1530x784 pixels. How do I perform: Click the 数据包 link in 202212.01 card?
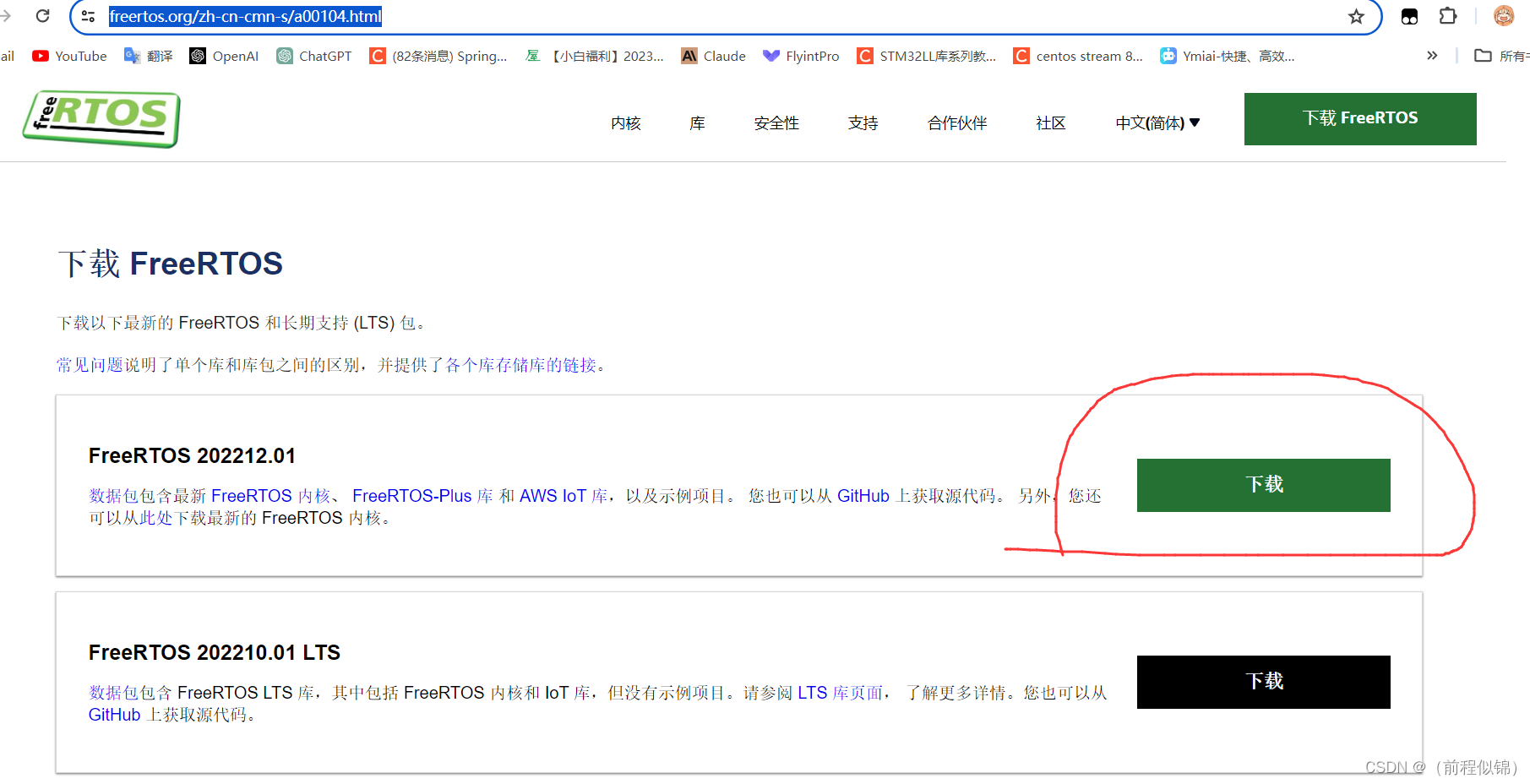[114, 496]
